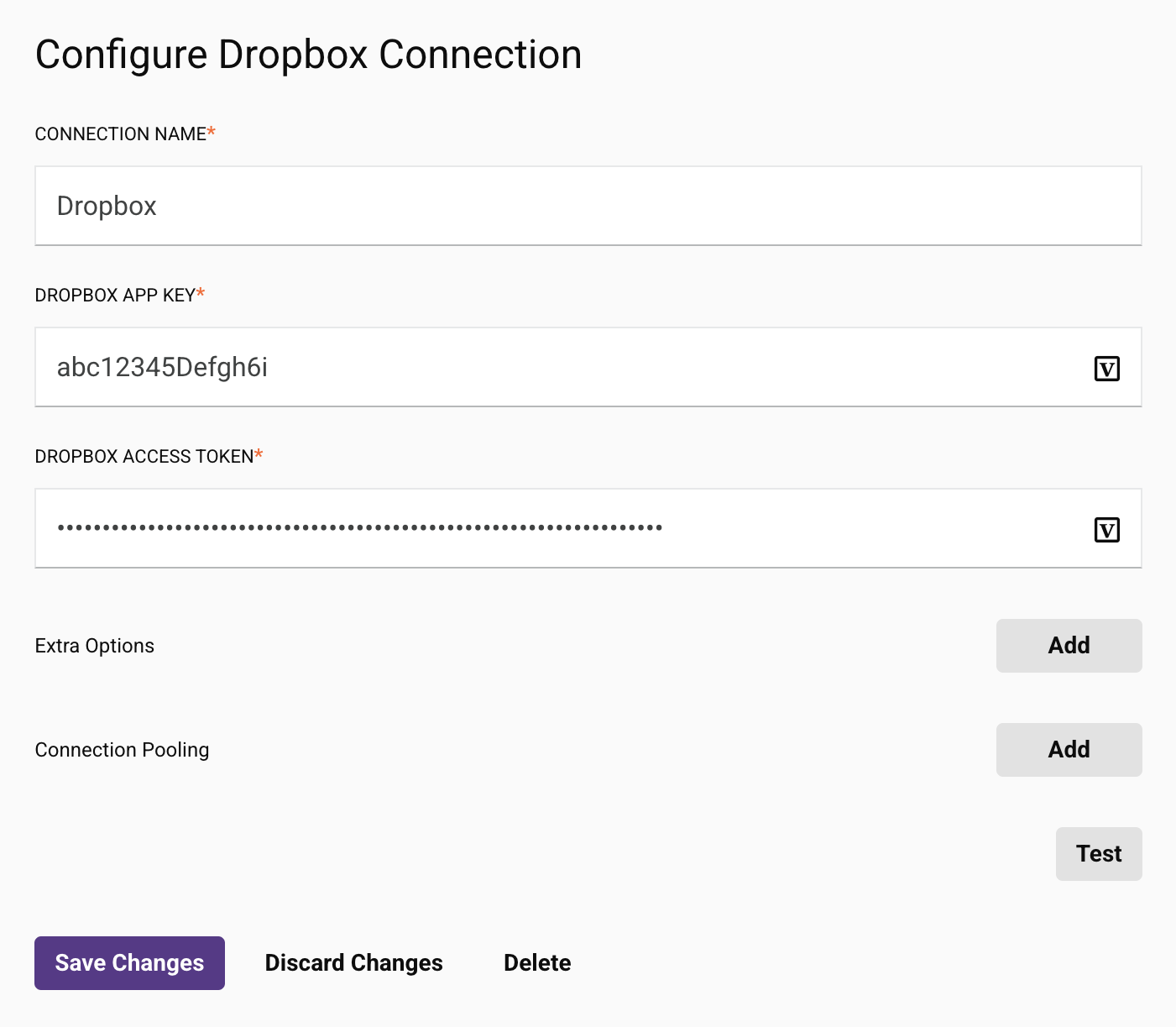The width and height of the screenshot is (1176, 1027).
Task: Open variable picker in Dropbox Access Token field
Action: (x=1106, y=530)
